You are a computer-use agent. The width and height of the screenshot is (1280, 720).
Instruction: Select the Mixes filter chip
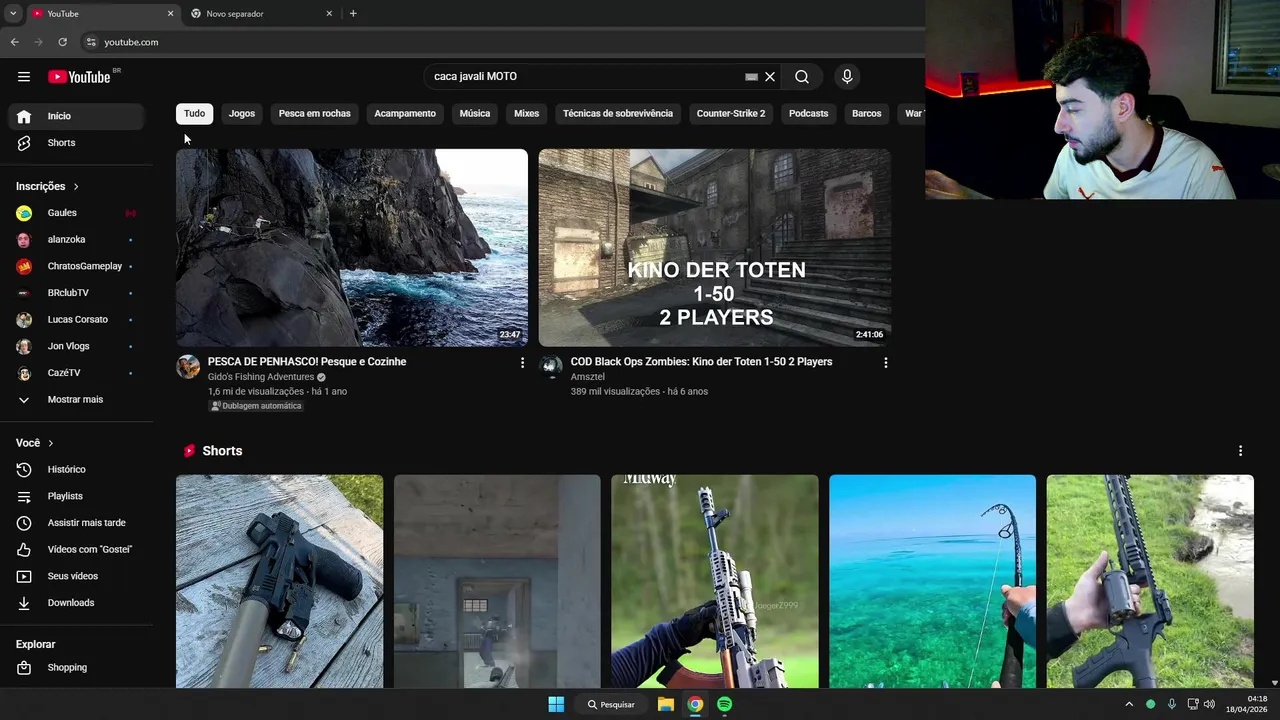point(527,114)
